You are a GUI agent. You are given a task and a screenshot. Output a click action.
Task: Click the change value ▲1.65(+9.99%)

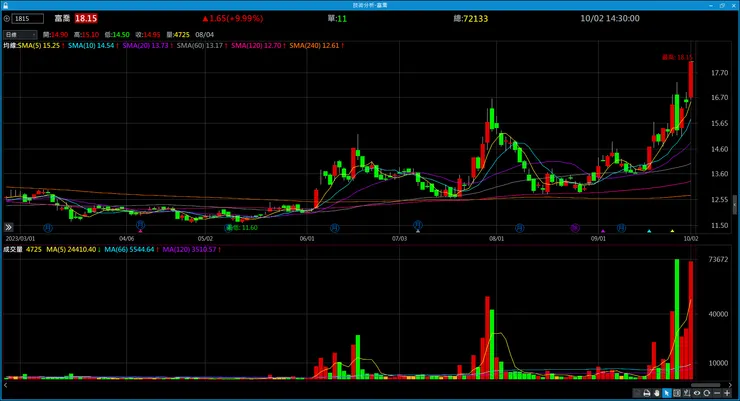point(233,19)
